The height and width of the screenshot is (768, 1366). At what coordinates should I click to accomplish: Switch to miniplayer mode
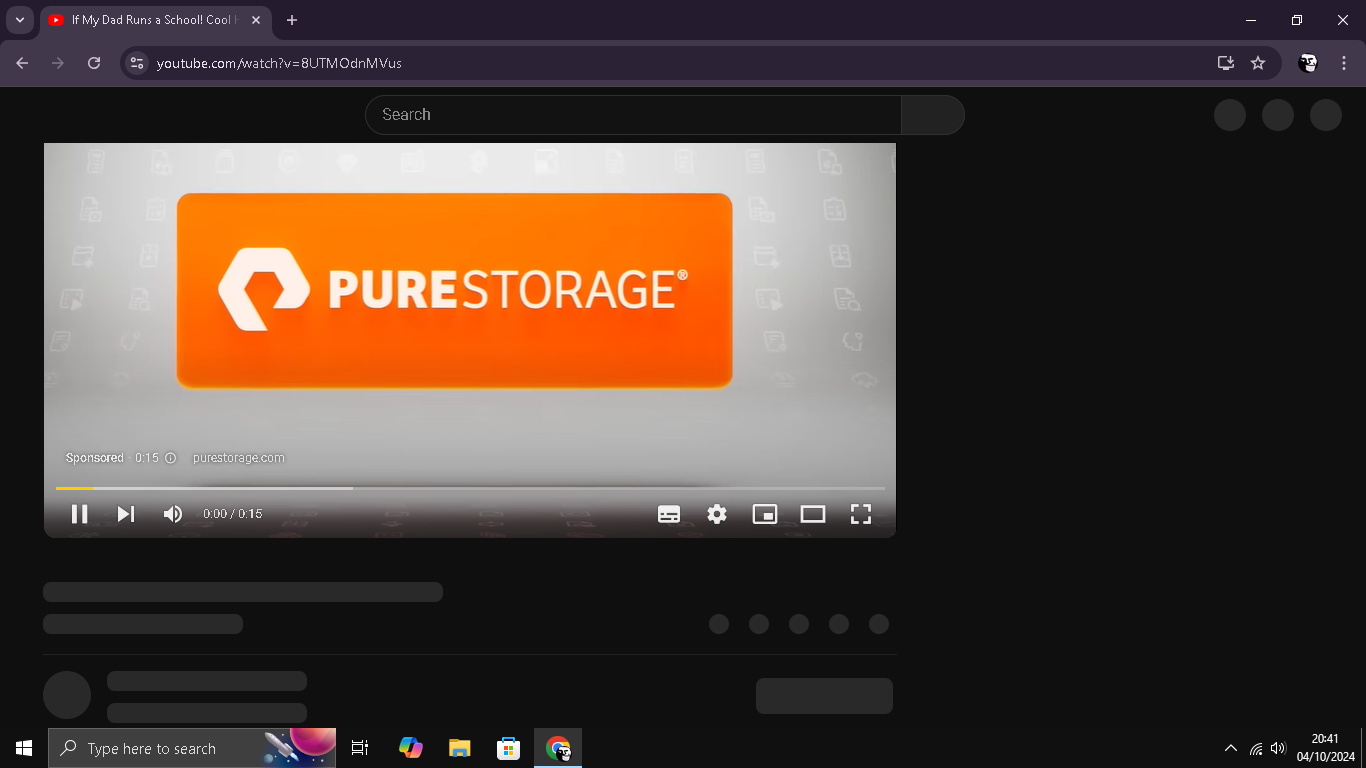pyautogui.click(x=765, y=514)
